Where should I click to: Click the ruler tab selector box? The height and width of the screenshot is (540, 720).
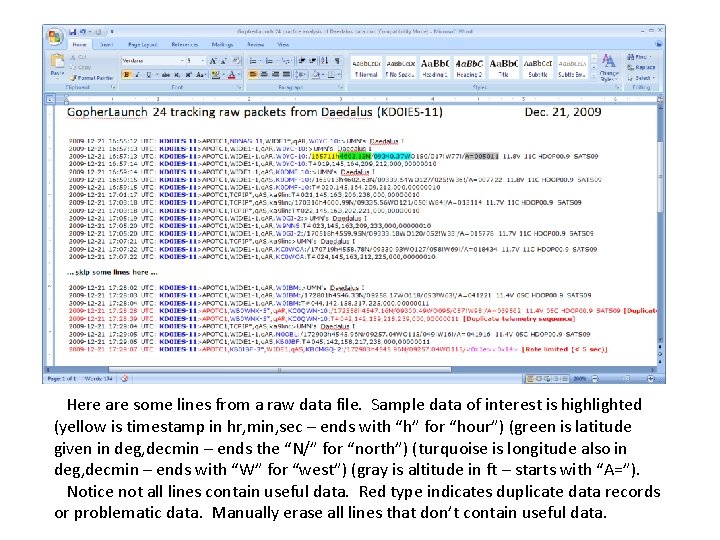point(50,99)
